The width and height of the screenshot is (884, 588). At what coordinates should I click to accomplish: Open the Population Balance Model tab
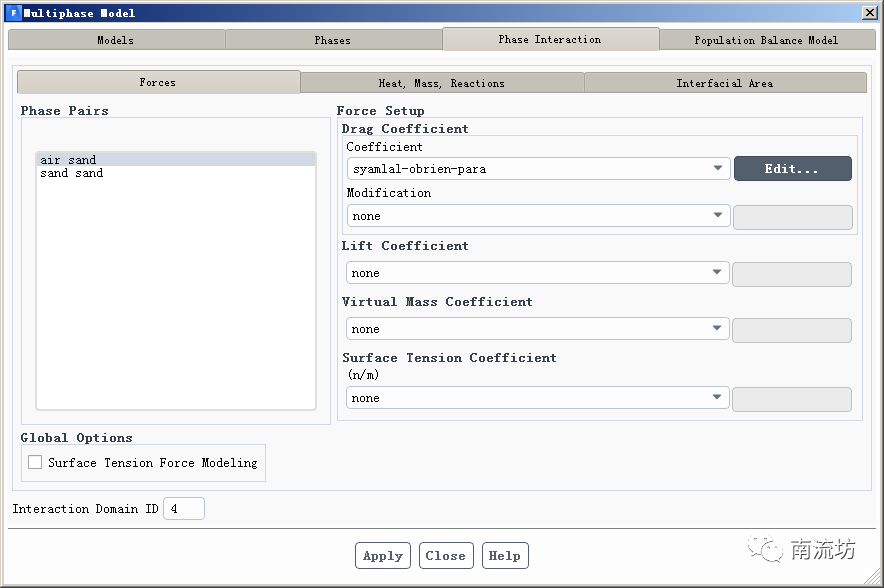point(766,40)
